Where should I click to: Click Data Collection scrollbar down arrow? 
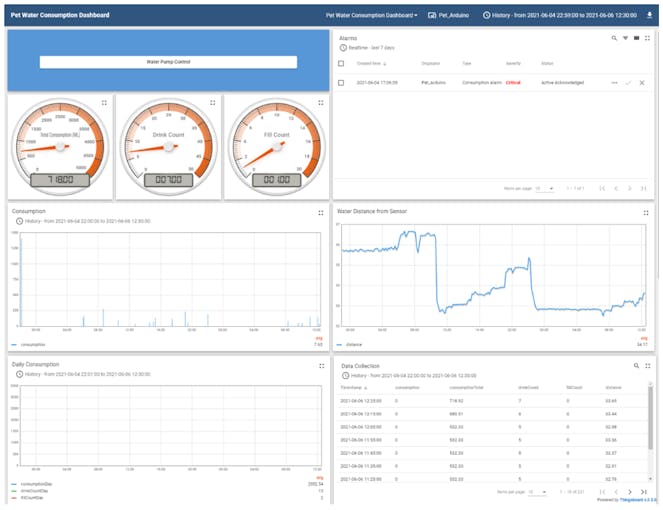pyautogui.click(x=650, y=479)
